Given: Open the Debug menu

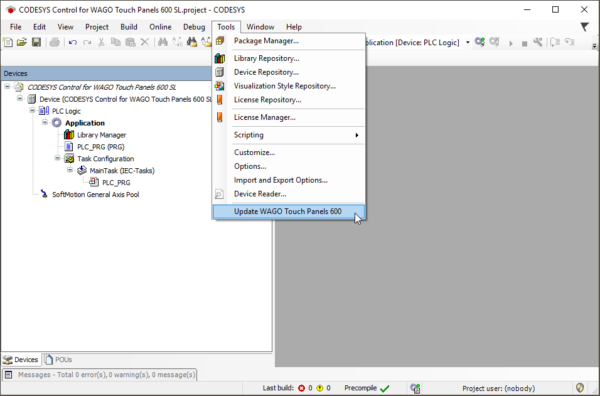Looking at the screenshot, I should (x=194, y=27).
